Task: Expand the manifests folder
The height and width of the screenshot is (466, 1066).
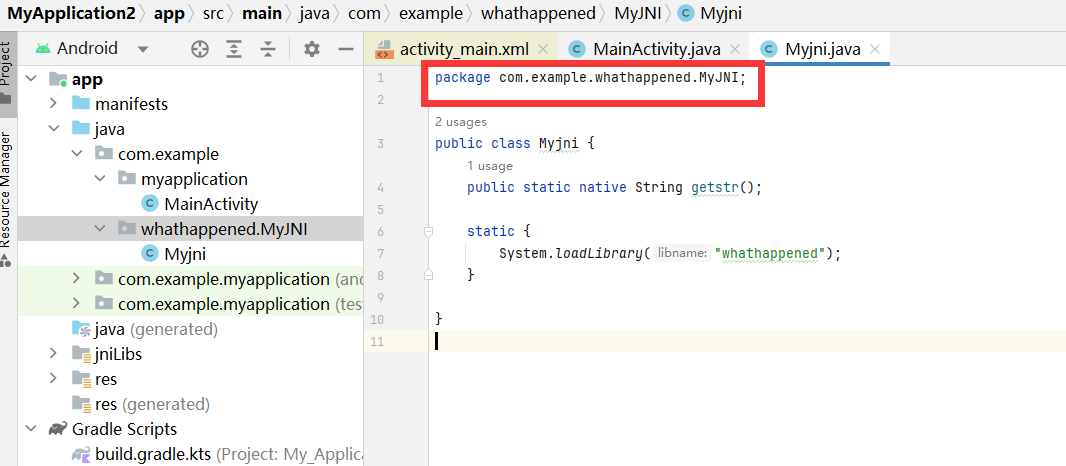Action: pos(54,104)
